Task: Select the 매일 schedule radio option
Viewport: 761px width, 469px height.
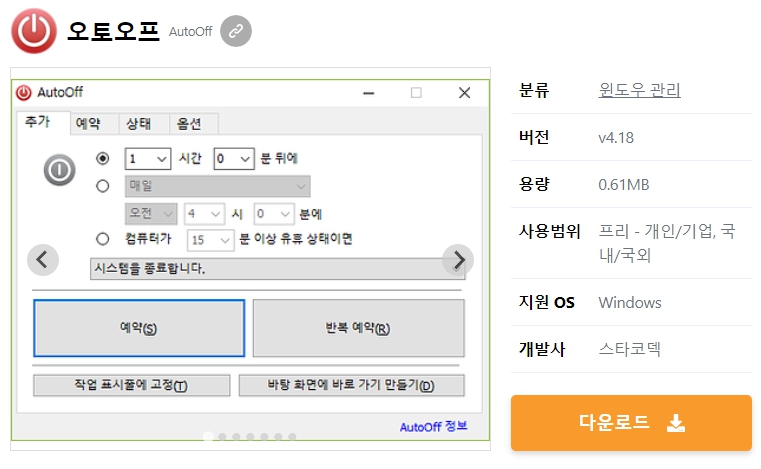Action: 102,186
